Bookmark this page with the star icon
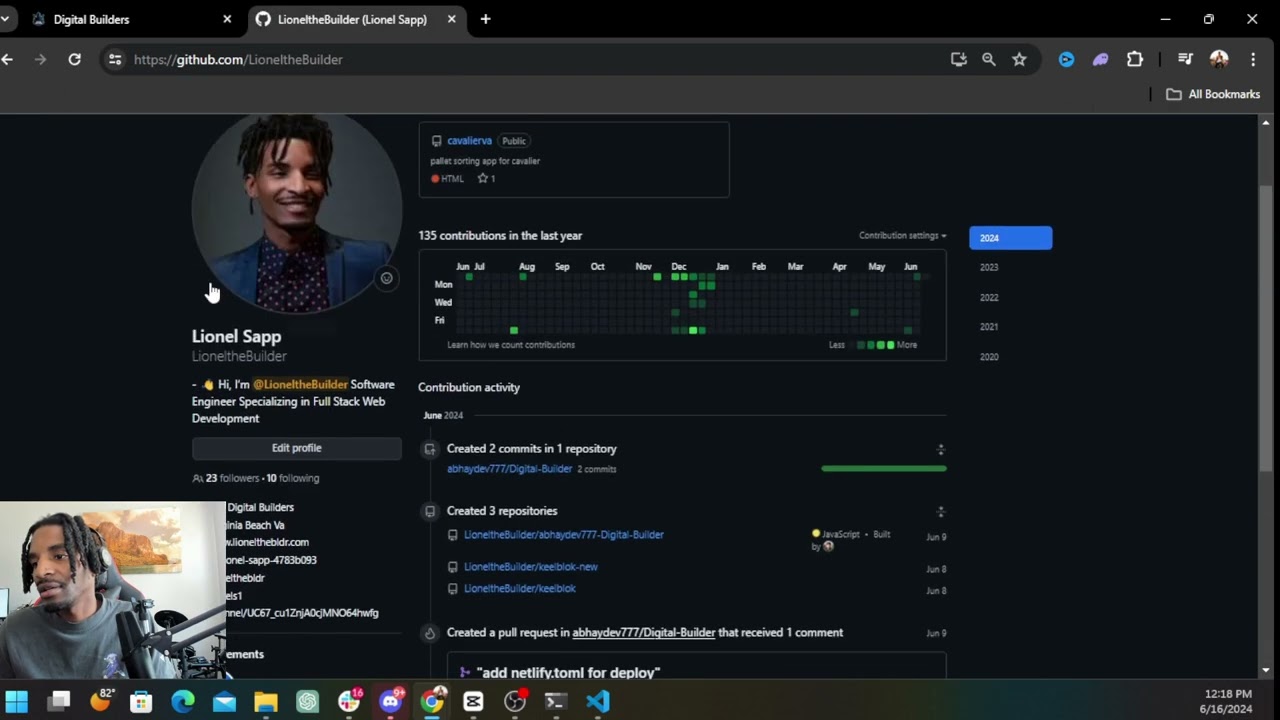Viewport: 1280px width, 720px height. point(1019,60)
